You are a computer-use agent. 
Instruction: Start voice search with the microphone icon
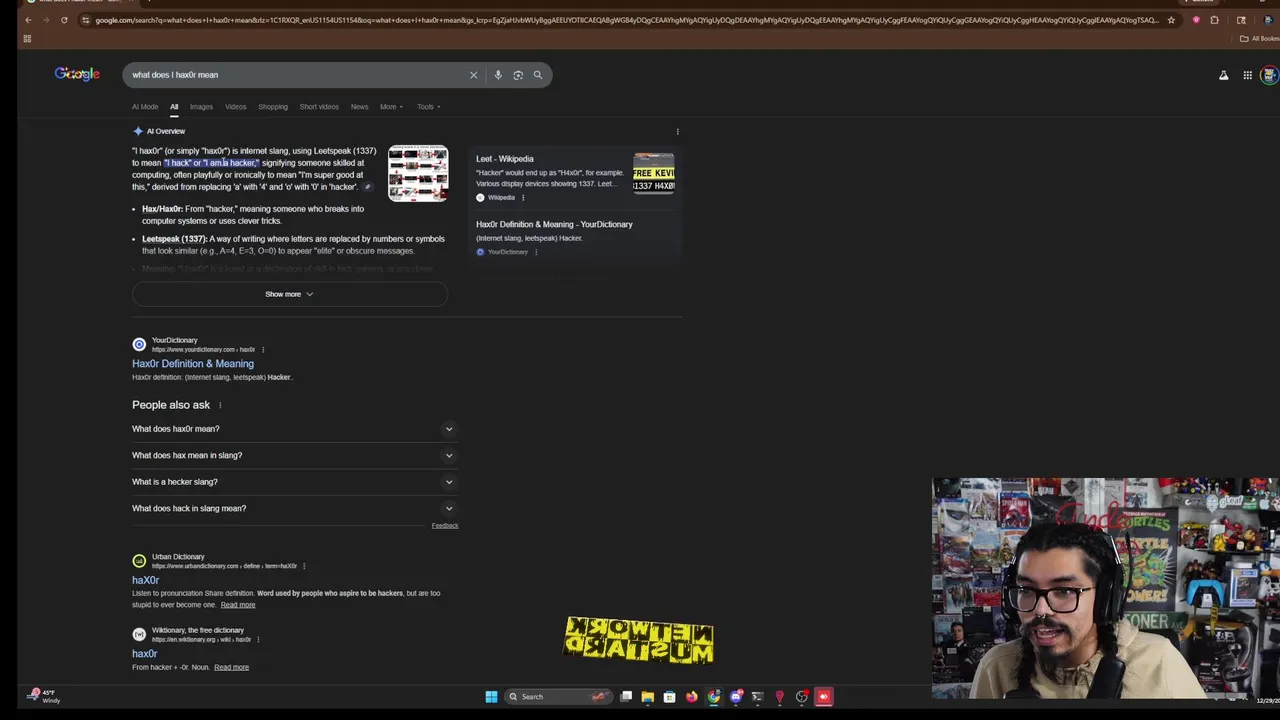(x=498, y=75)
